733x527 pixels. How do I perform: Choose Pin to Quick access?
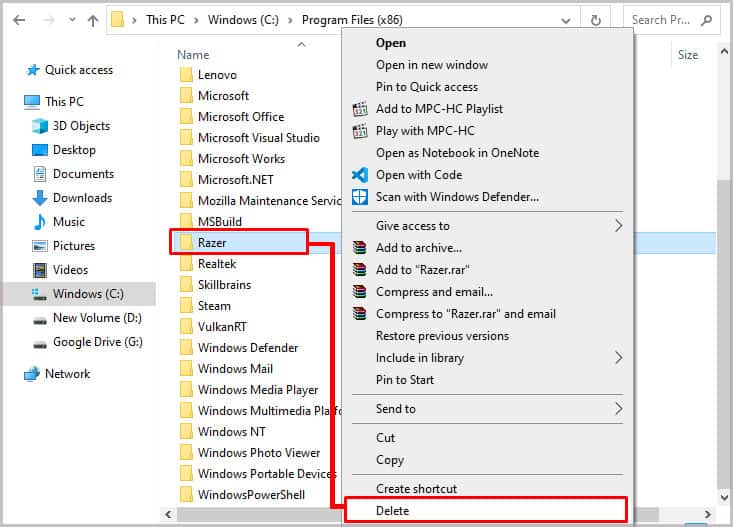[427, 87]
